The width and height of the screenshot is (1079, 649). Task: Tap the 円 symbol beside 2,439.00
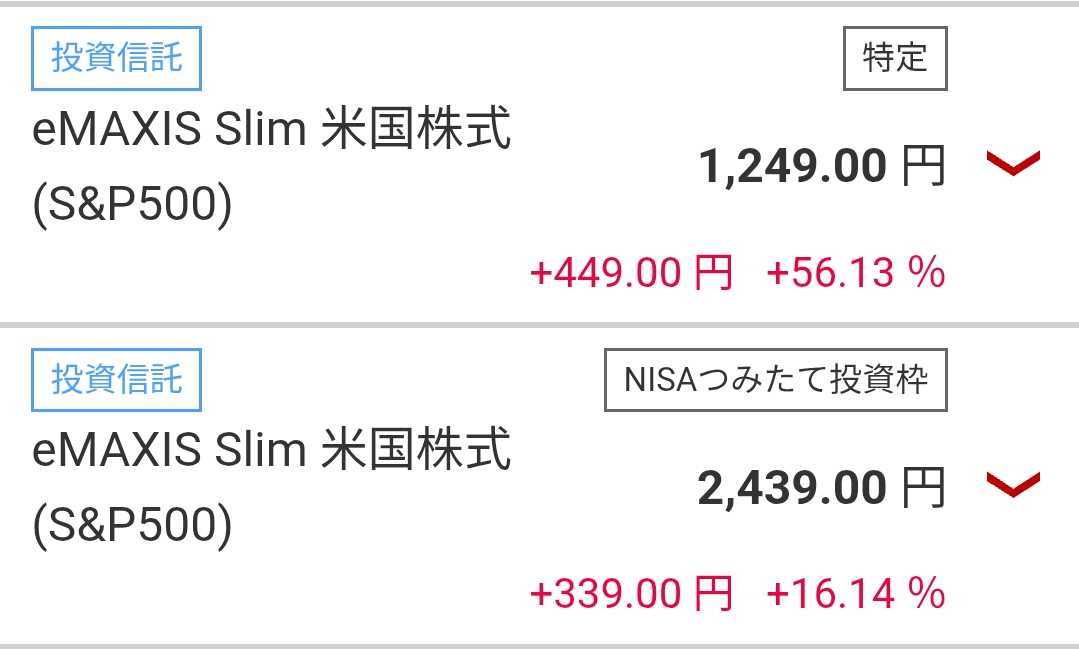pos(922,489)
